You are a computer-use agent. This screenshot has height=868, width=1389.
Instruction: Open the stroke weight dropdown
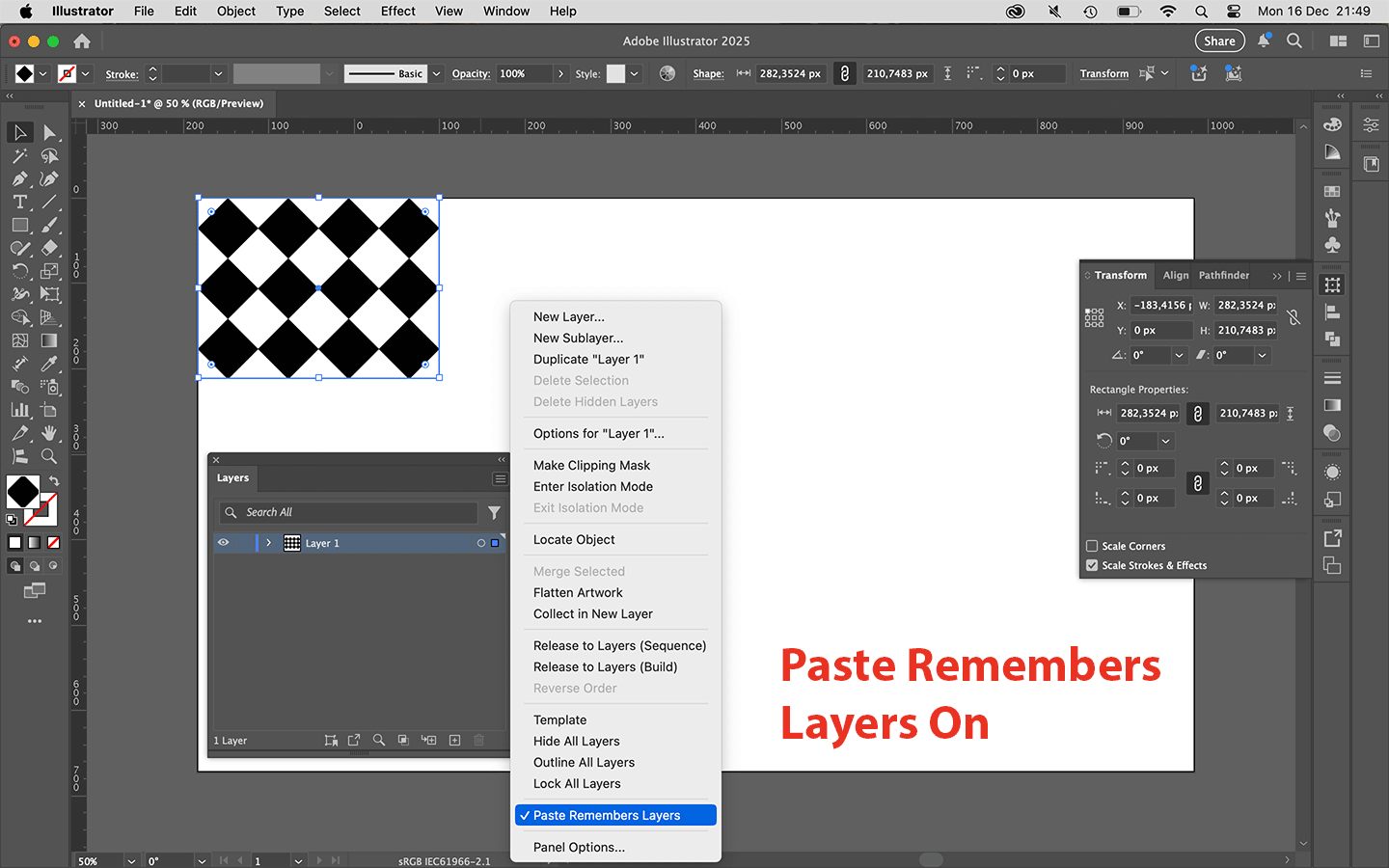click(x=218, y=73)
